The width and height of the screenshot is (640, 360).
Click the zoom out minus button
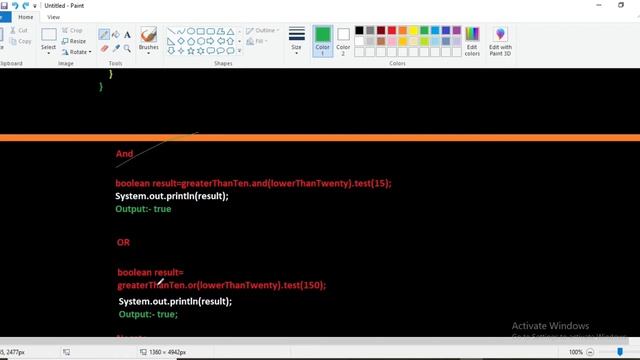[x=590, y=352]
